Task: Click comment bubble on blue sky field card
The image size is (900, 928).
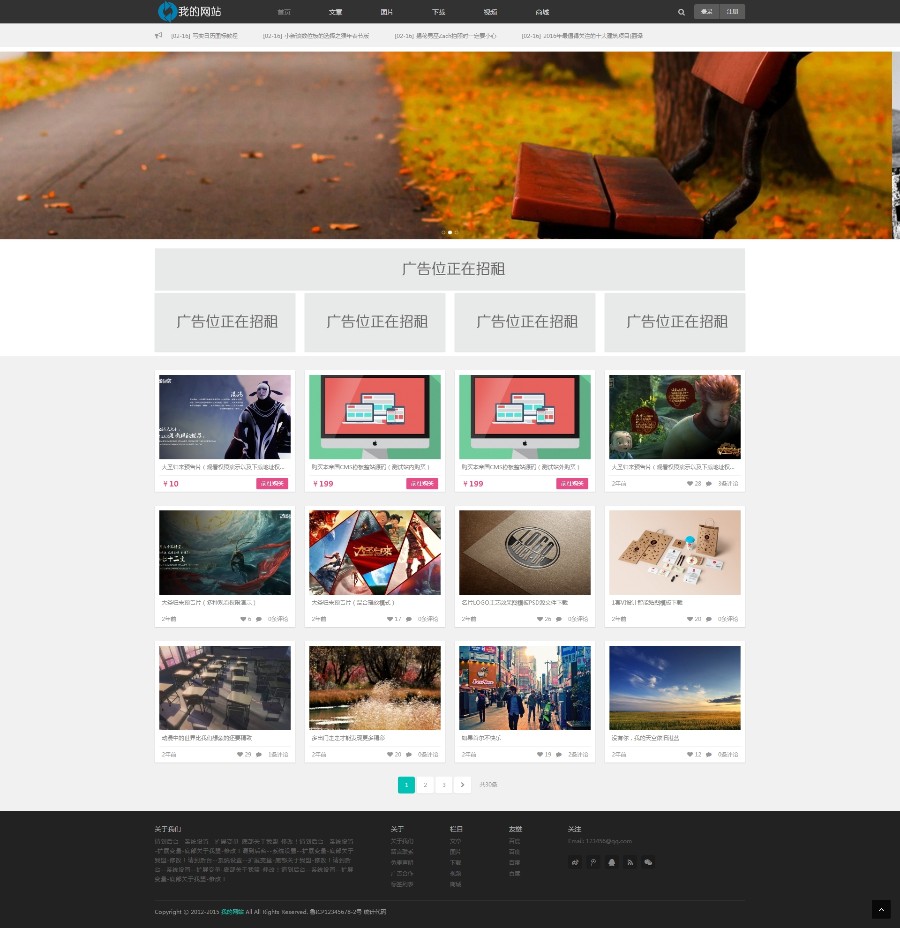Action: tap(709, 755)
